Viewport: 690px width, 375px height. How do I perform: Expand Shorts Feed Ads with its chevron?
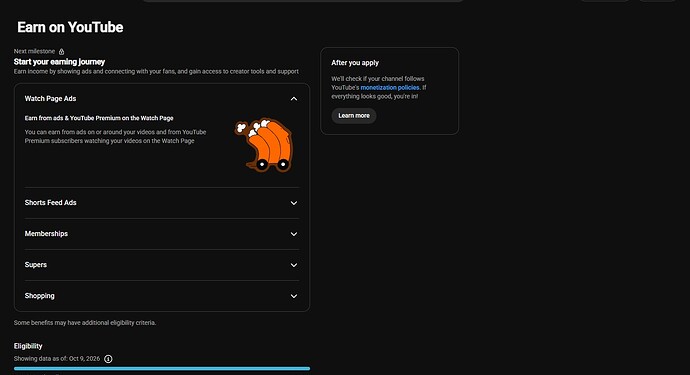(294, 203)
